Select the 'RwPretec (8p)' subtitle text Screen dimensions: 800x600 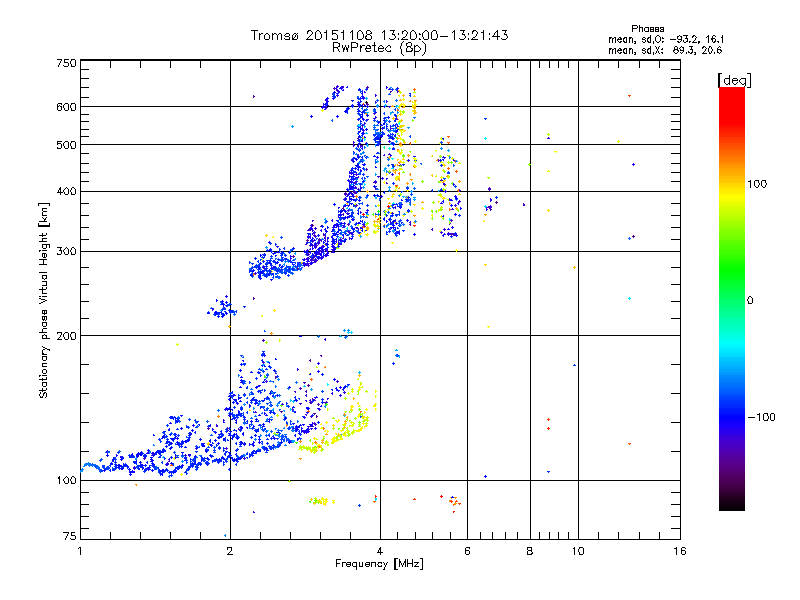379,48
